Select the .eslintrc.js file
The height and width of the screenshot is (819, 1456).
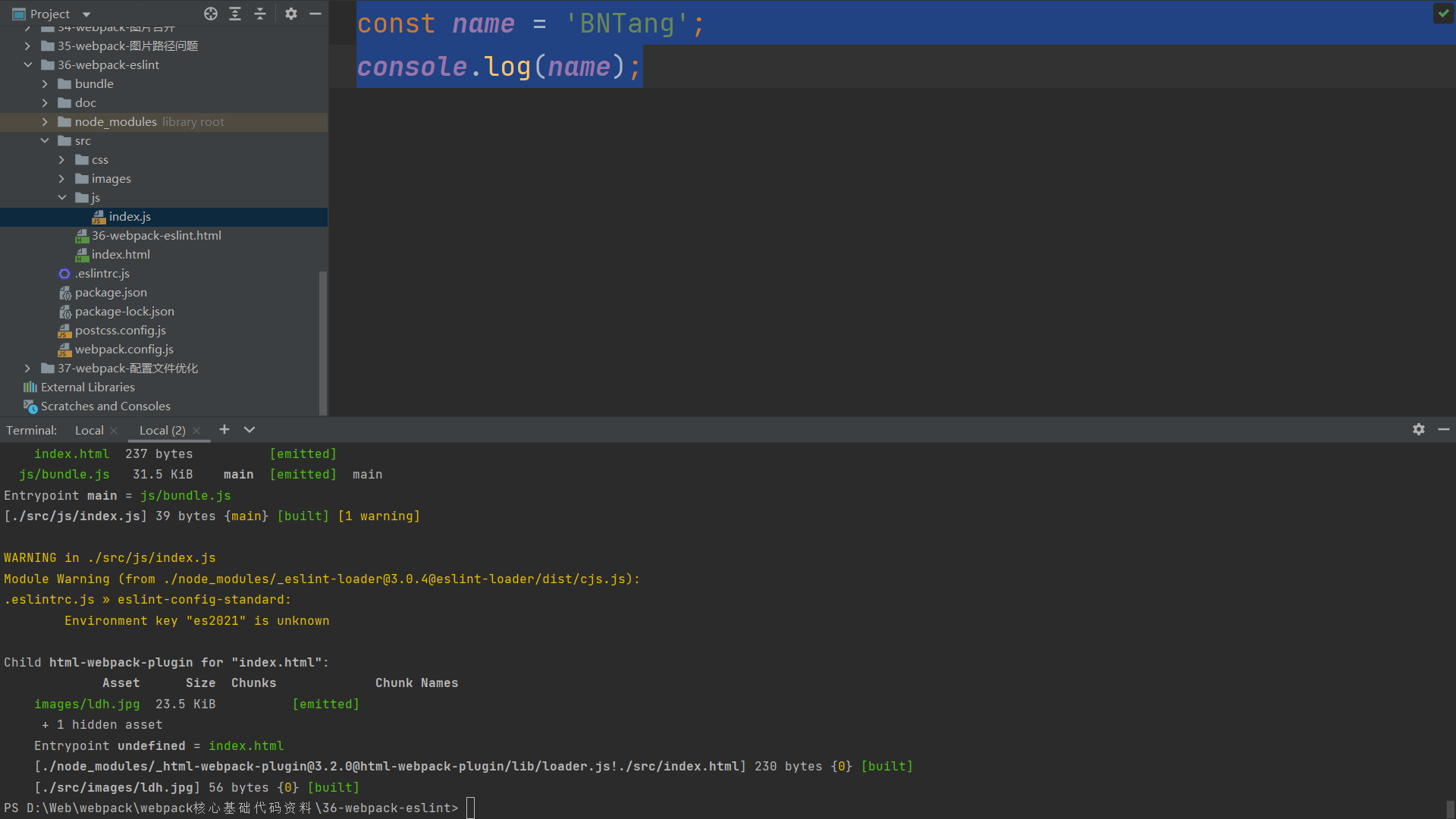pyautogui.click(x=102, y=274)
